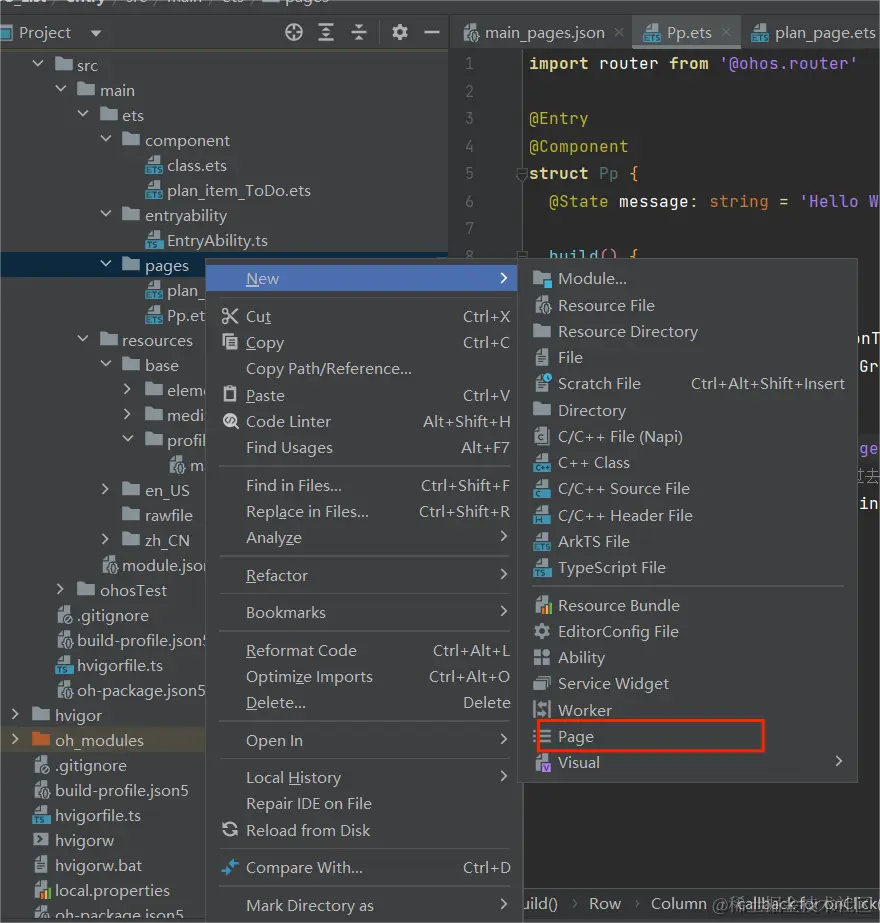Open Project panel settings gear
880x923 pixels.
click(400, 32)
